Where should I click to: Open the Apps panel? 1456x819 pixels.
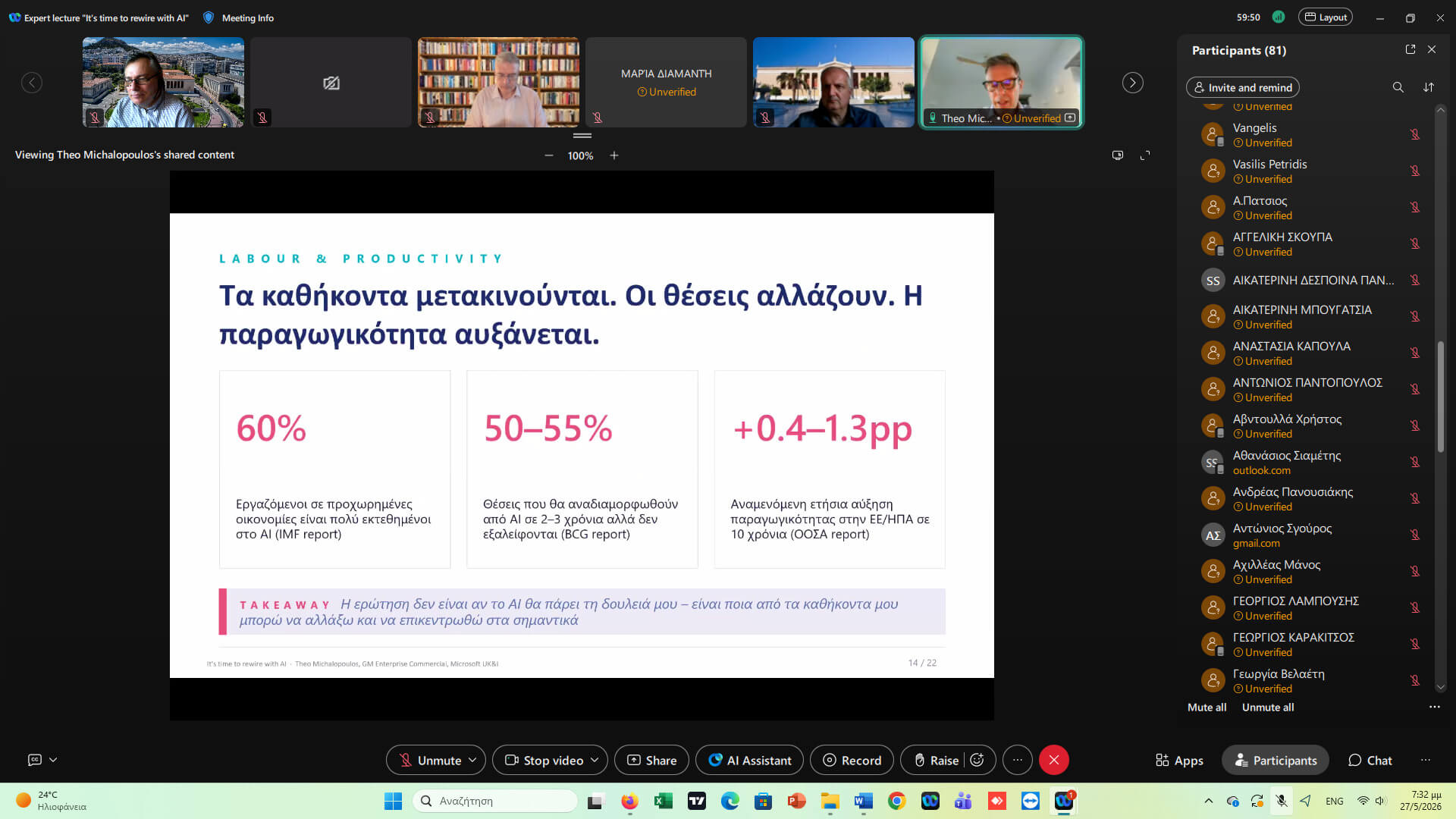click(x=1179, y=760)
